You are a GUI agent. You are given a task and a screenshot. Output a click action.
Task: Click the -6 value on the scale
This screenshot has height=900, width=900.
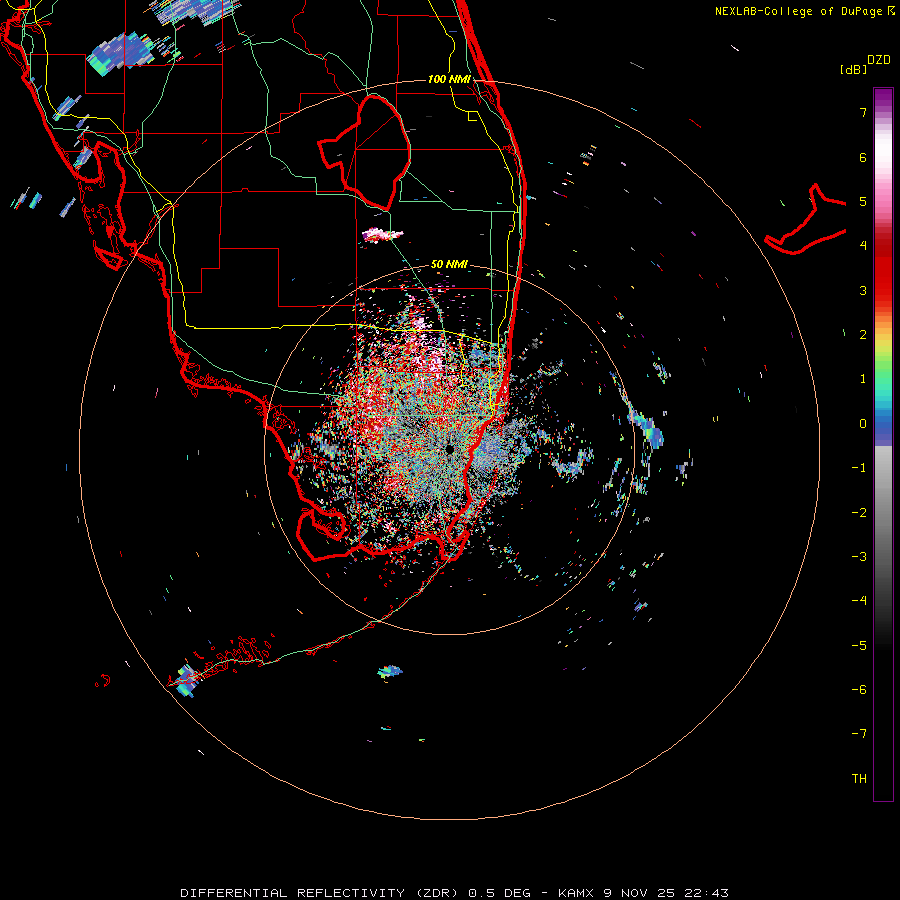click(x=859, y=690)
